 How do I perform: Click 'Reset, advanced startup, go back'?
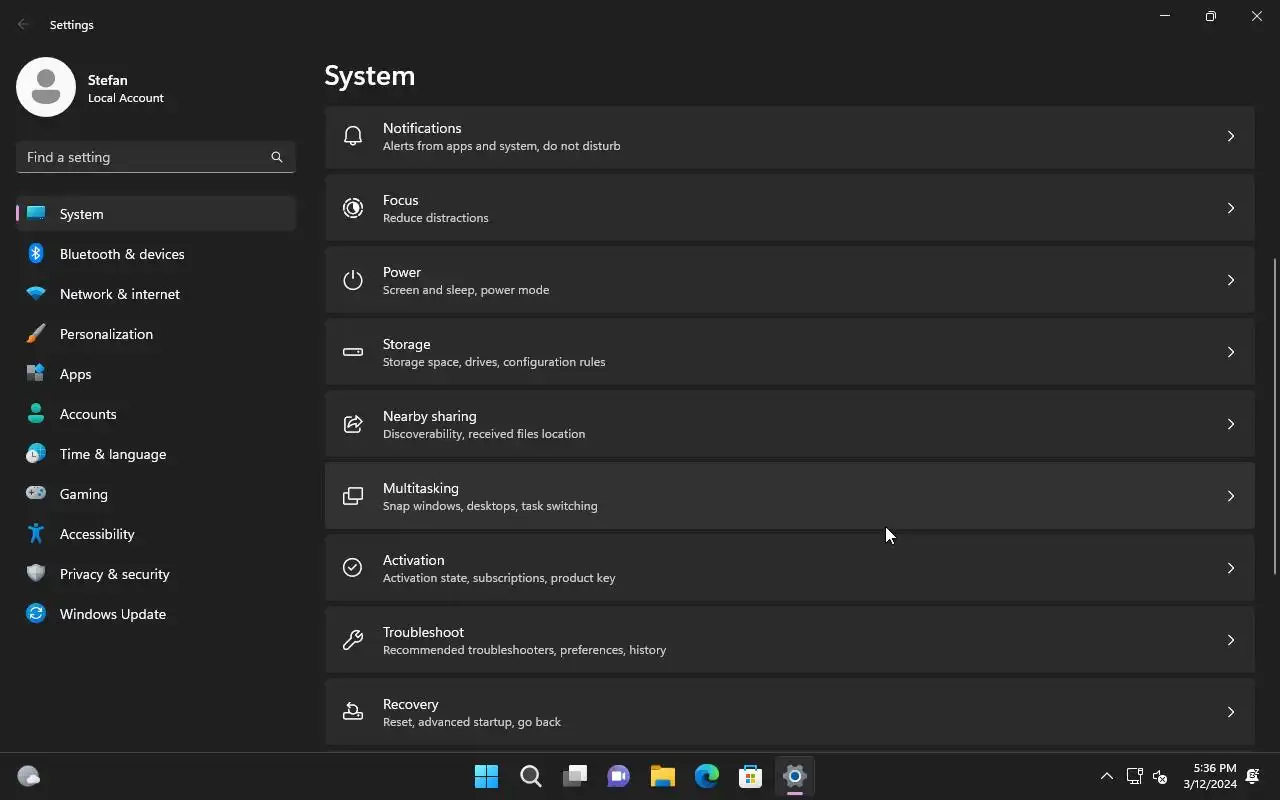[x=472, y=722]
